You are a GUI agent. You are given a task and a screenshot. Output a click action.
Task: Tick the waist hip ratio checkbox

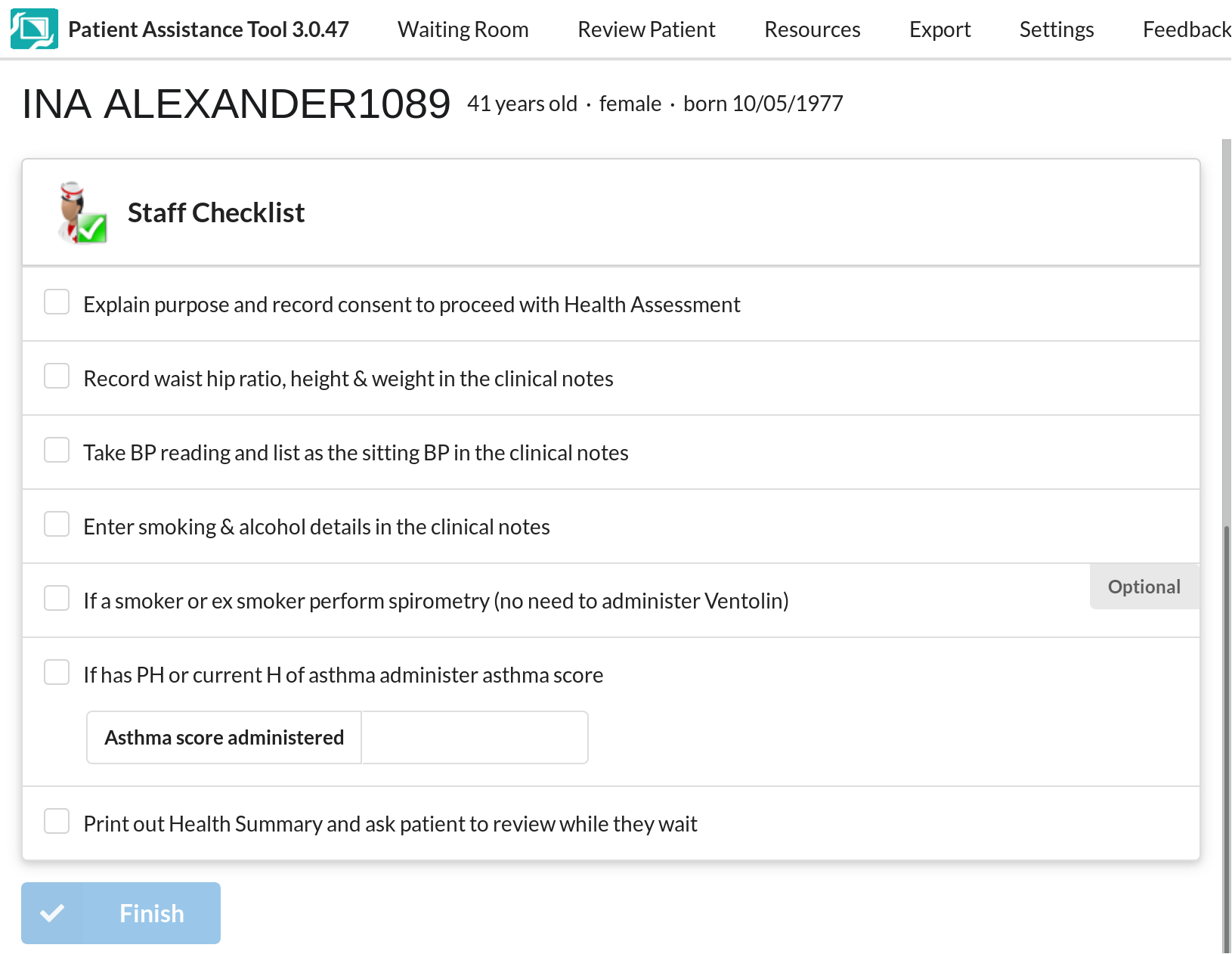point(57,376)
